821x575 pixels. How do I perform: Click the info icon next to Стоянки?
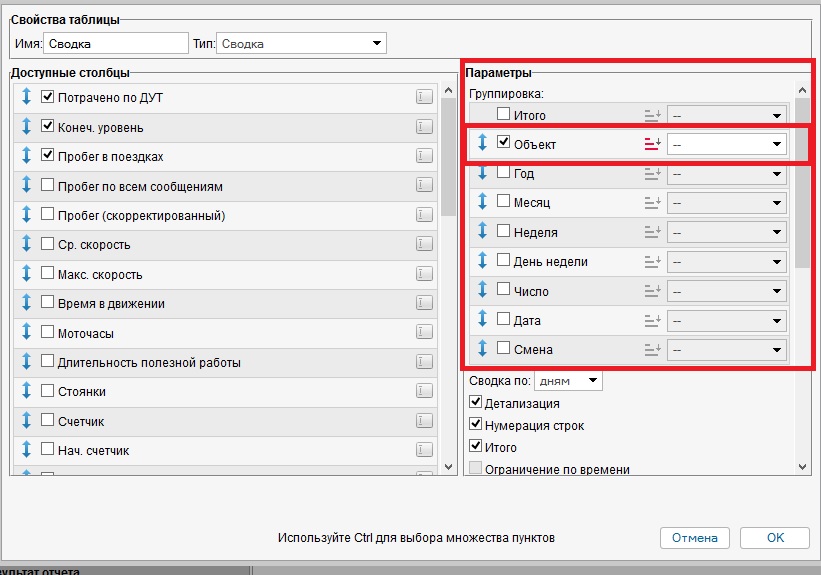[x=424, y=392]
